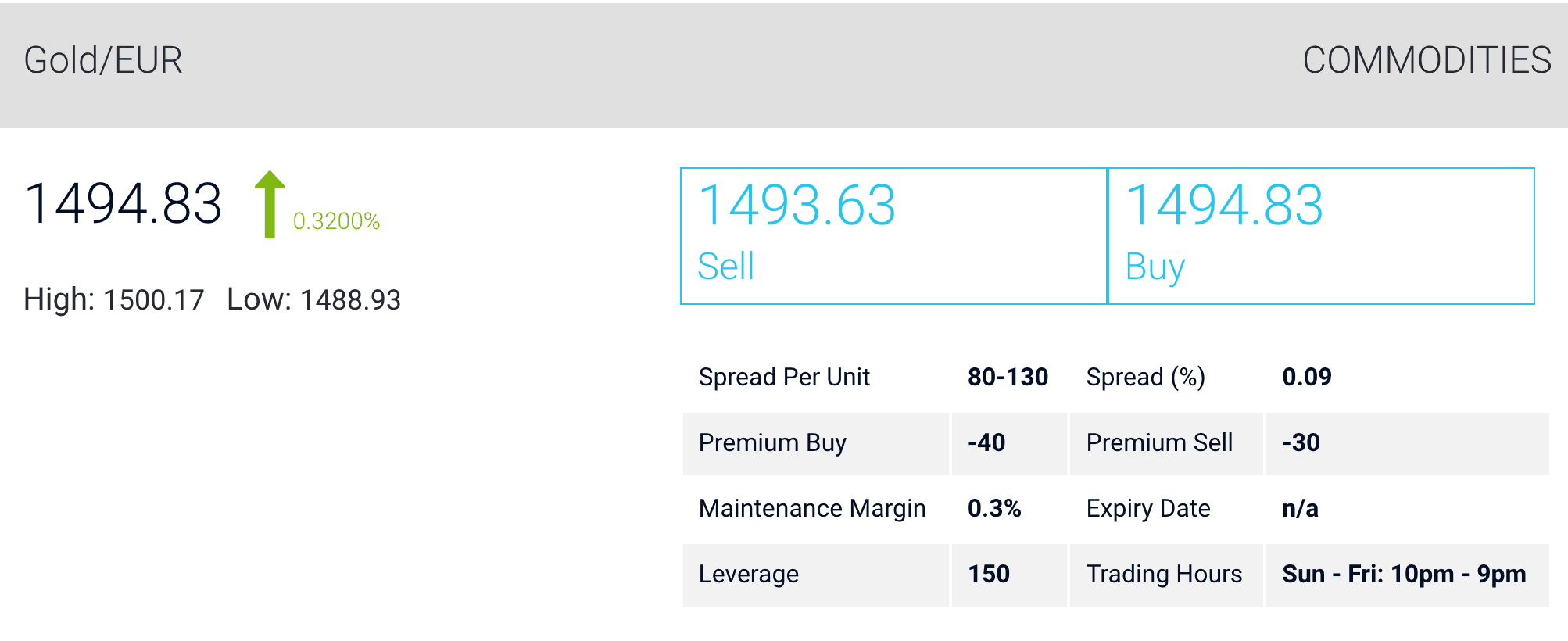Click the 80-130 spread value
The height and width of the screenshot is (641, 1568).
[1008, 377]
